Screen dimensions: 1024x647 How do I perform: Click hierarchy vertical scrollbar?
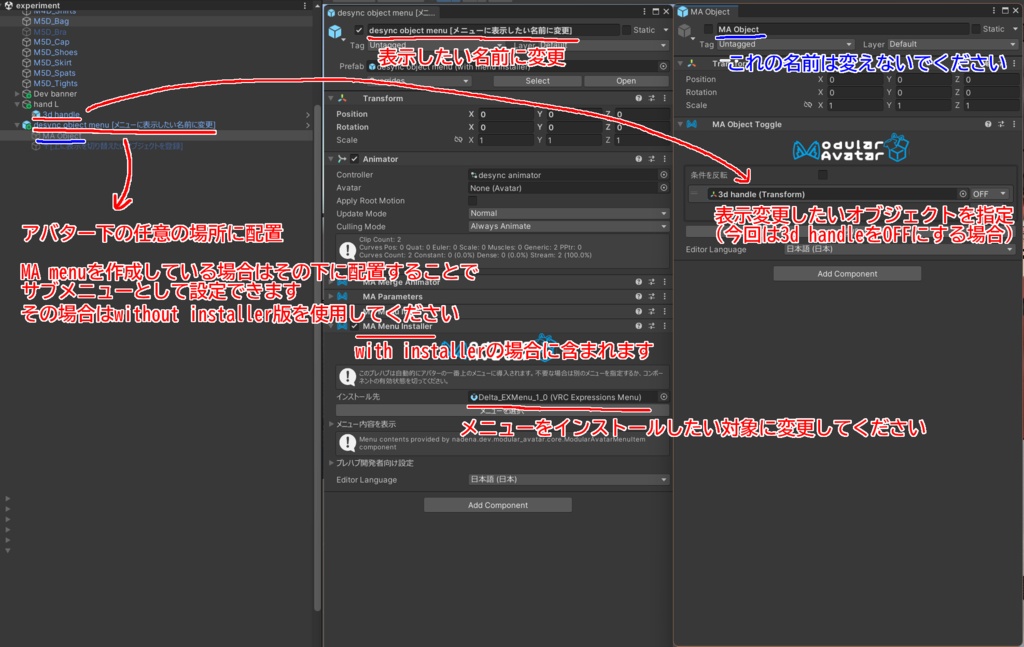tap(317, 359)
